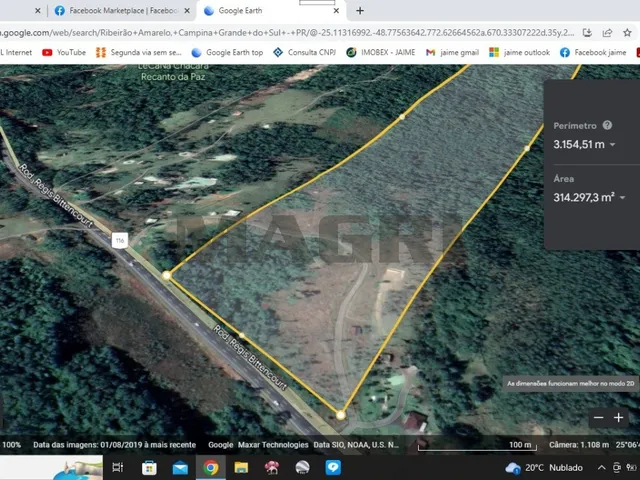640x480 pixels.
Task: Zoom in the map with plus button
Action: point(619,418)
